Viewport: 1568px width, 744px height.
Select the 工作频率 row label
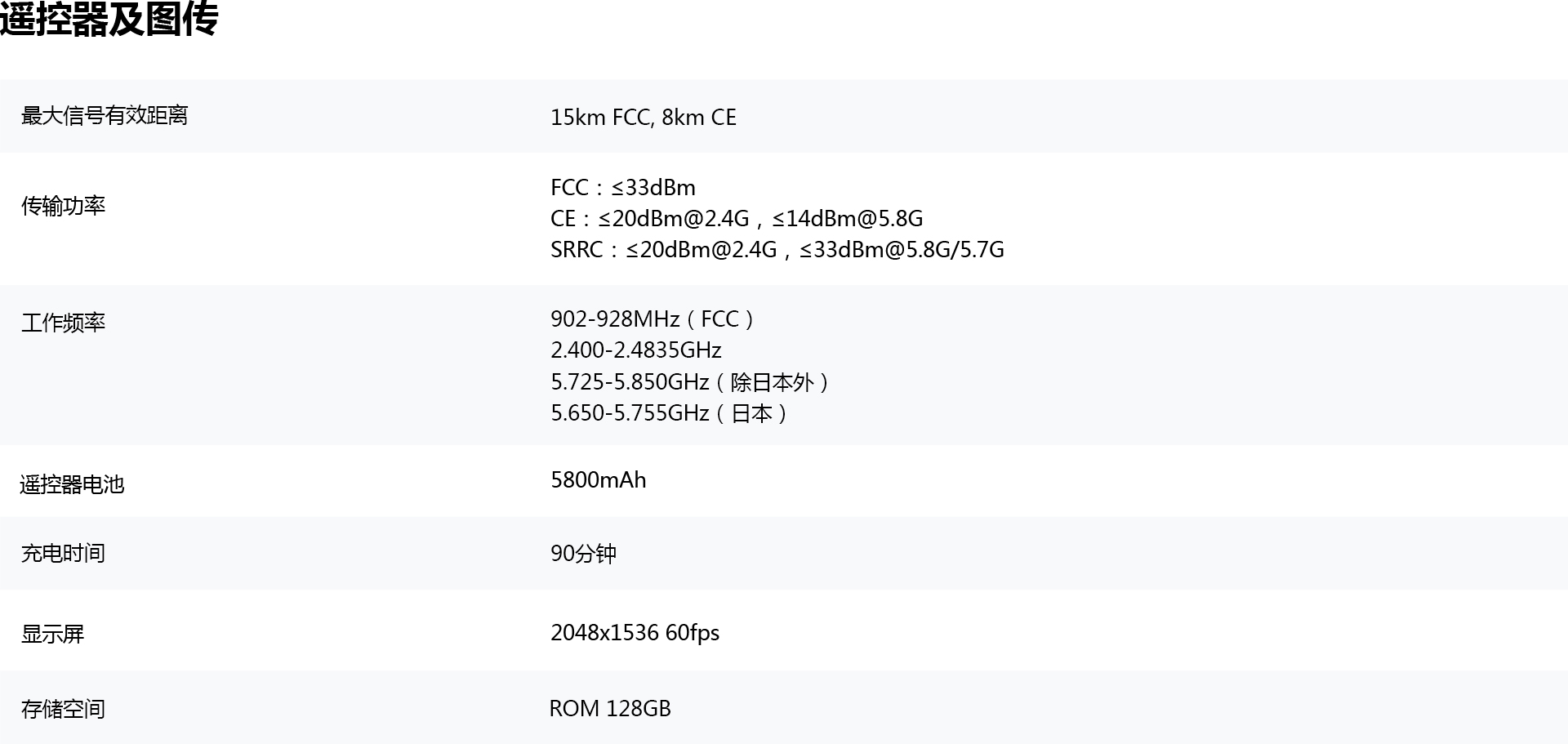[x=63, y=323]
